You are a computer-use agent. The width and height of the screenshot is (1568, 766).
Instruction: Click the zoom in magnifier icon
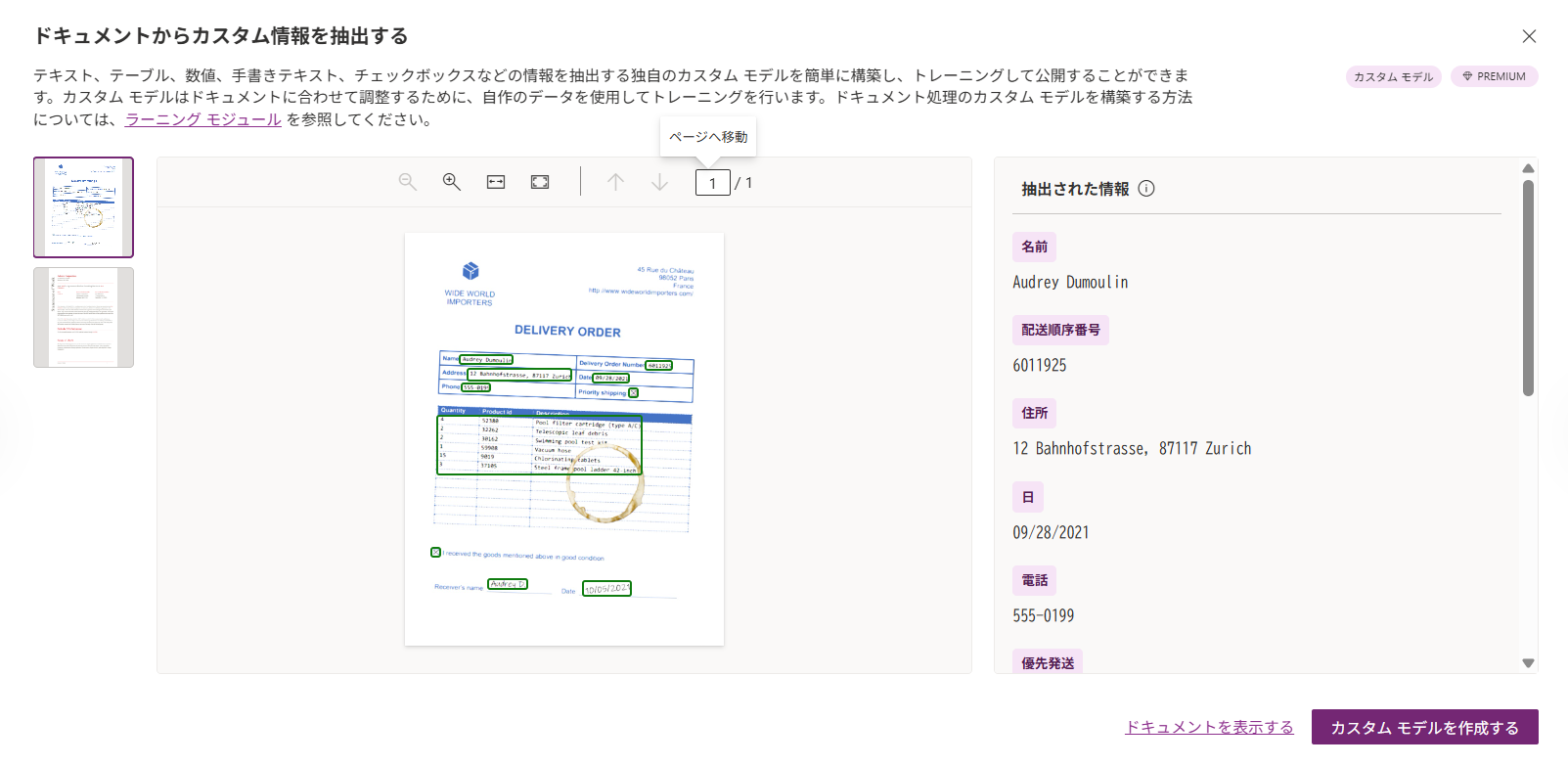452,182
